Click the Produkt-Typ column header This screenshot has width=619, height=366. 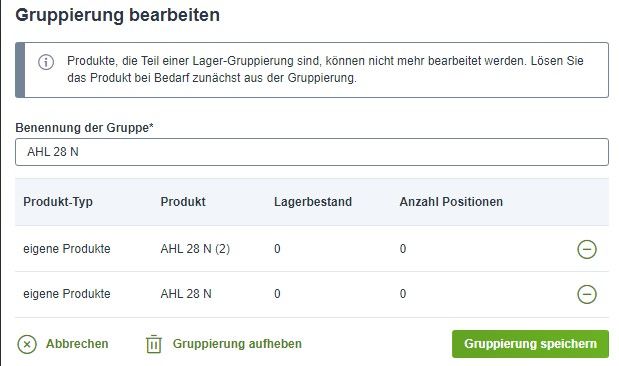(x=58, y=202)
